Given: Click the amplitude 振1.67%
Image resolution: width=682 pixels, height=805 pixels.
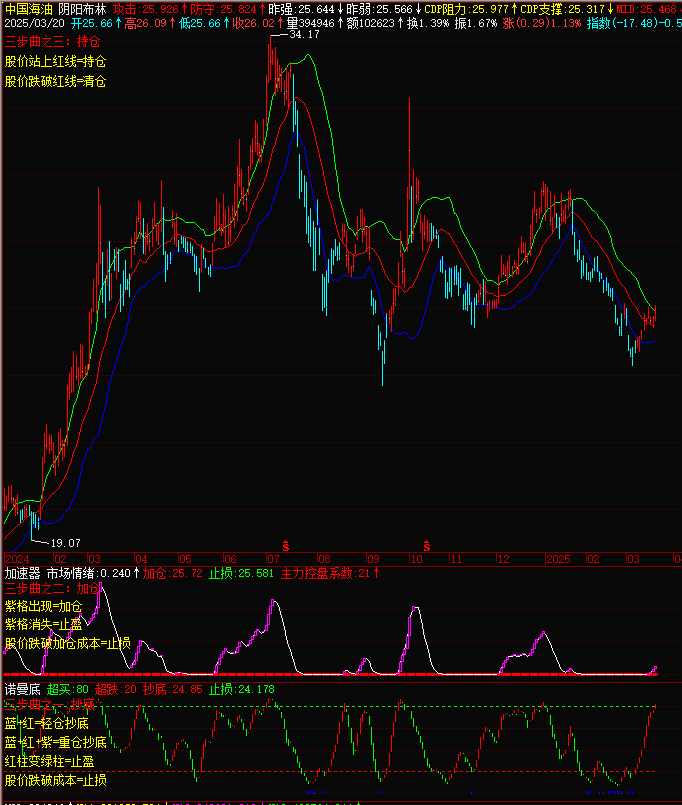Looking at the screenshot, I should 476,23.
